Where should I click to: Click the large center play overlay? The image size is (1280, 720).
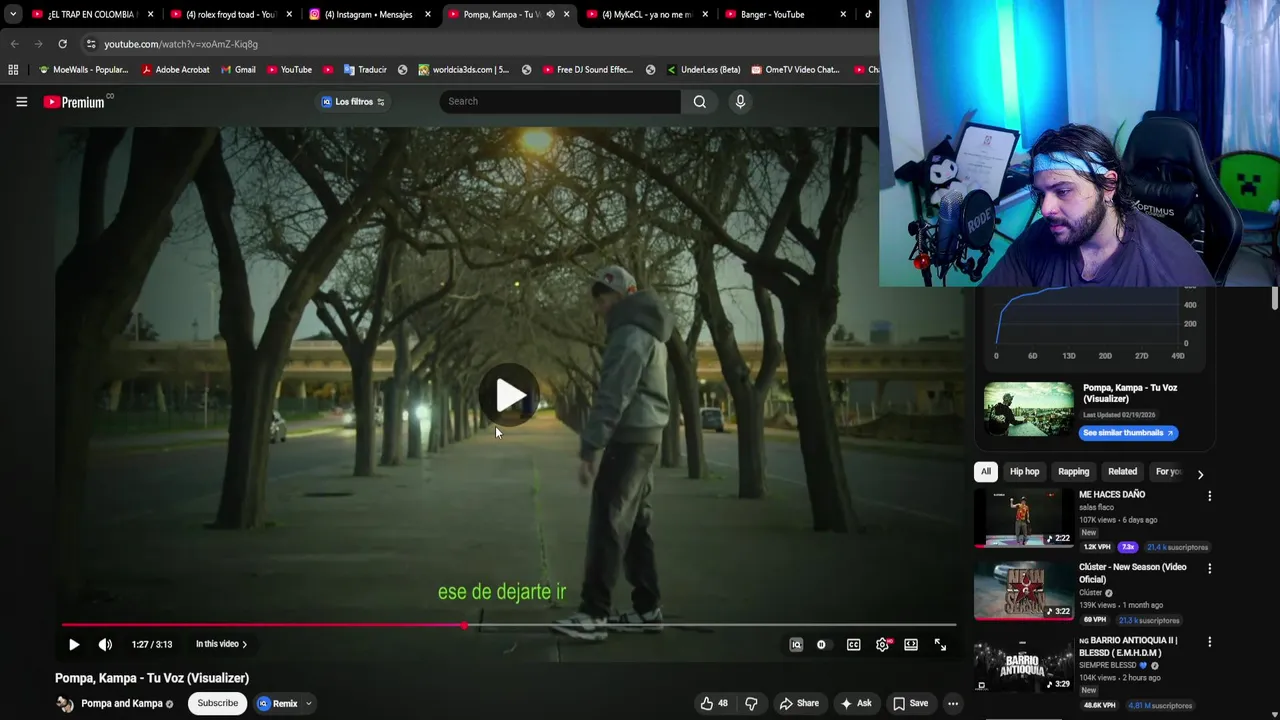tap(510, 396)
